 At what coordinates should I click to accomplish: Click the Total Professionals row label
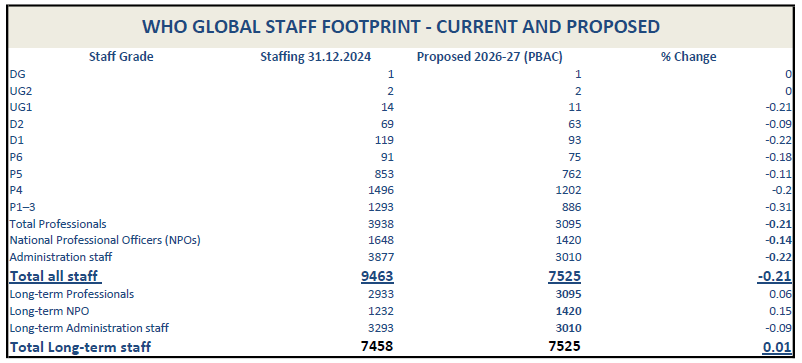tap(58, 224)
